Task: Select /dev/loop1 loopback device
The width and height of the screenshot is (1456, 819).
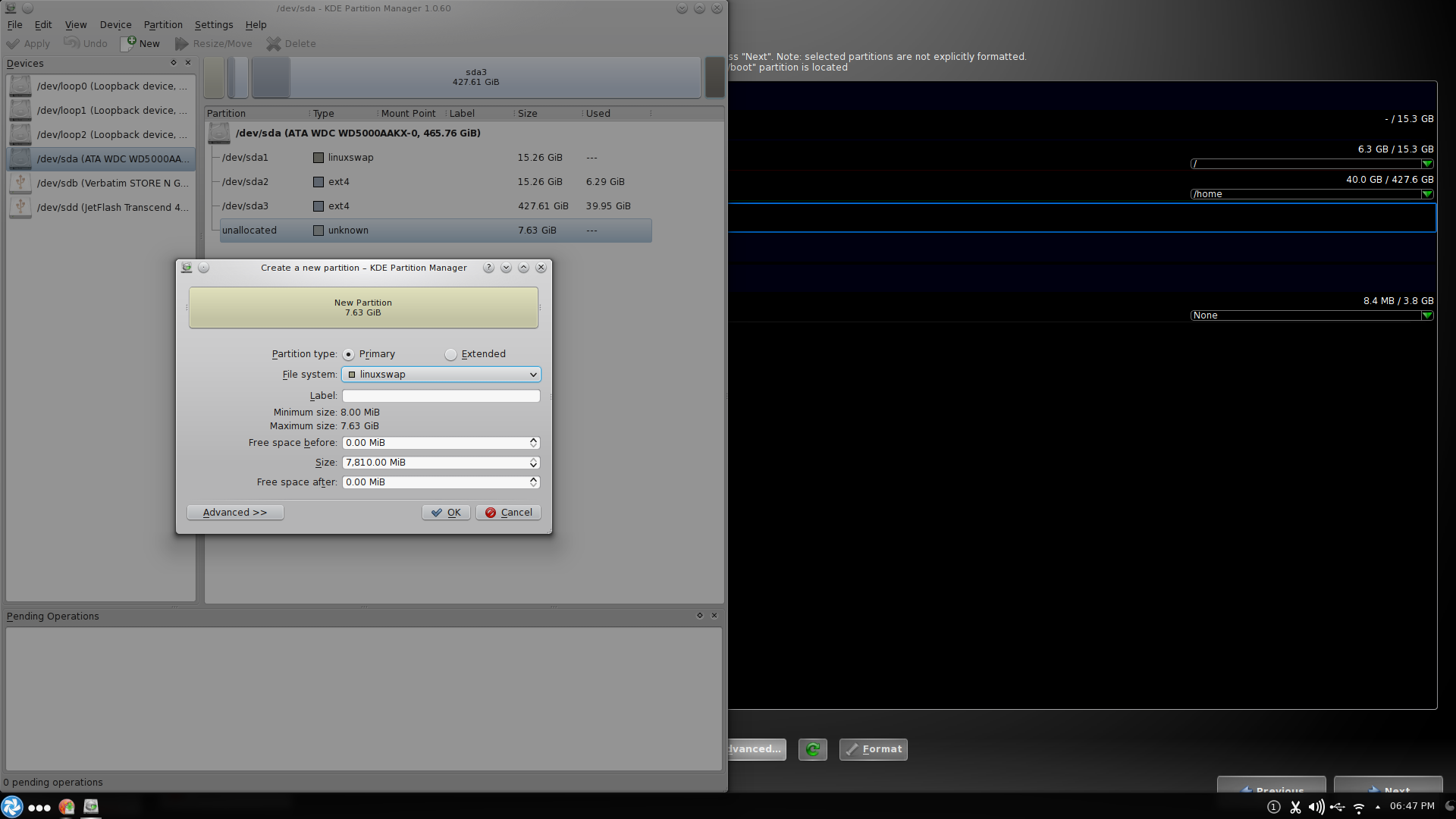Action: pos(100,111)
